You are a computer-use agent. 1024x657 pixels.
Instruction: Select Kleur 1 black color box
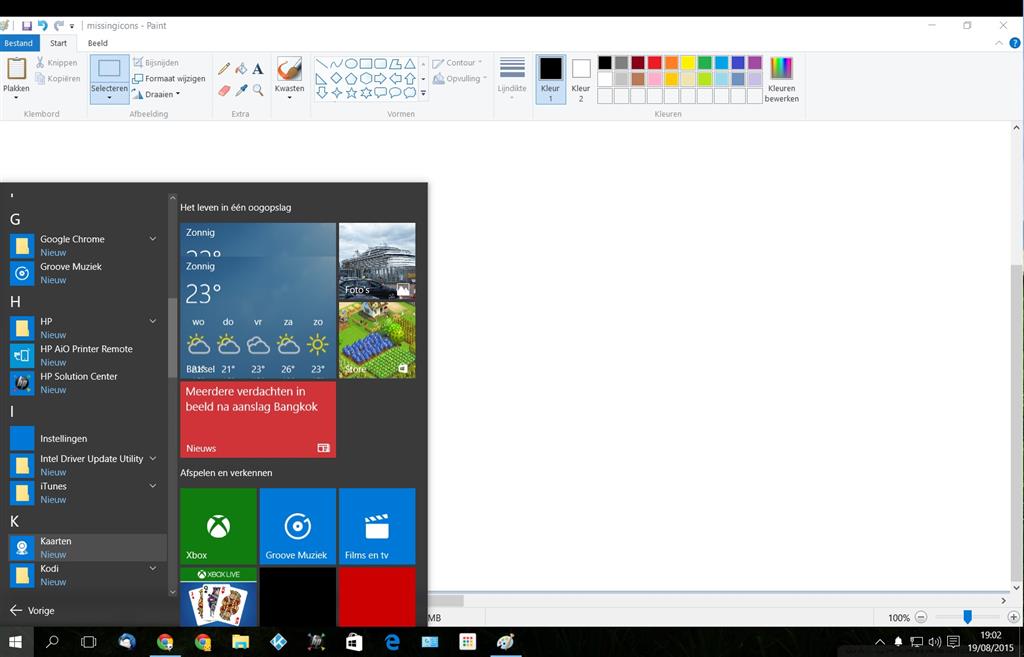coord(550,79)
